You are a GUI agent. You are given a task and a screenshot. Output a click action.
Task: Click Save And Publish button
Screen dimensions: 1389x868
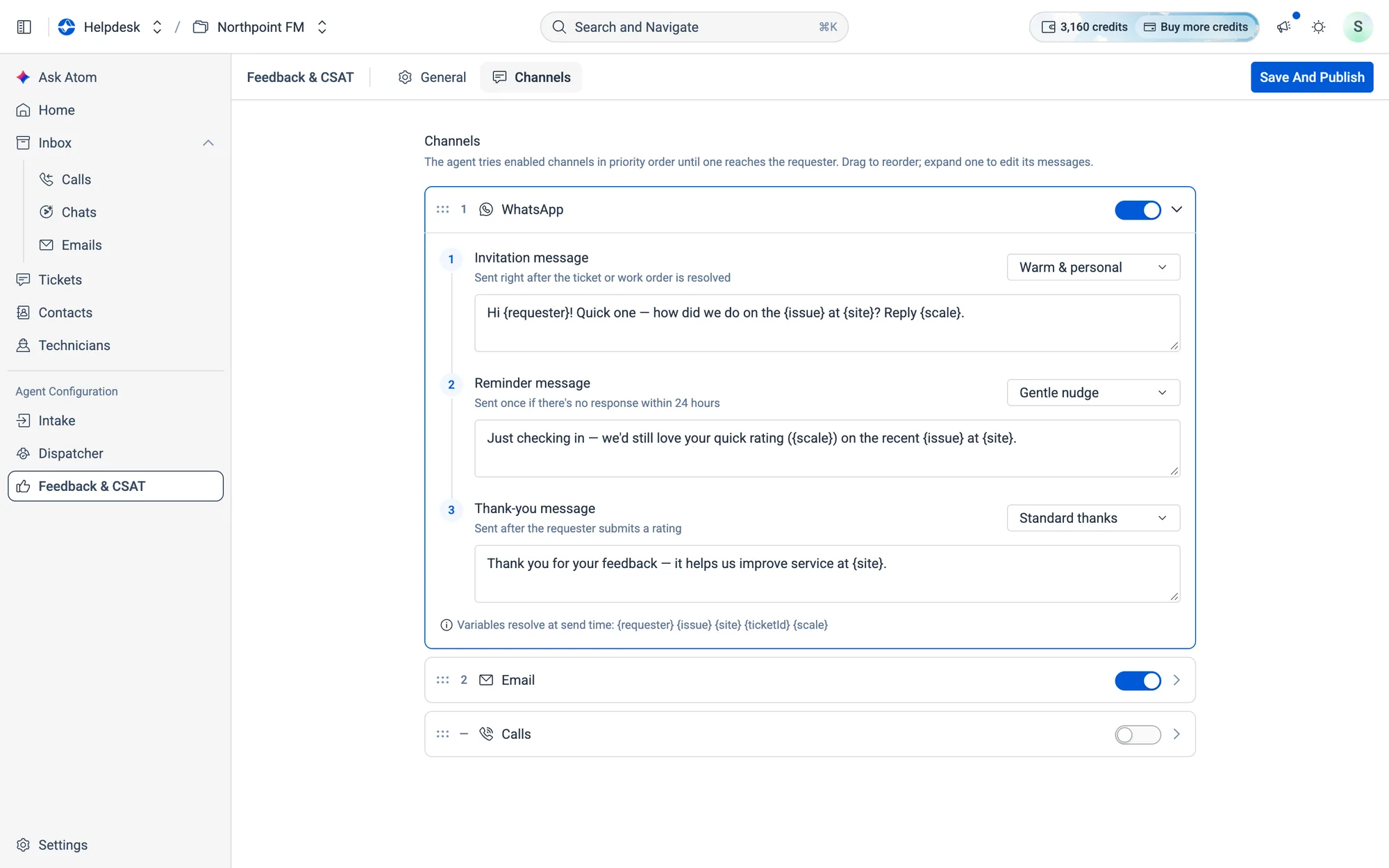point(1312,77)
